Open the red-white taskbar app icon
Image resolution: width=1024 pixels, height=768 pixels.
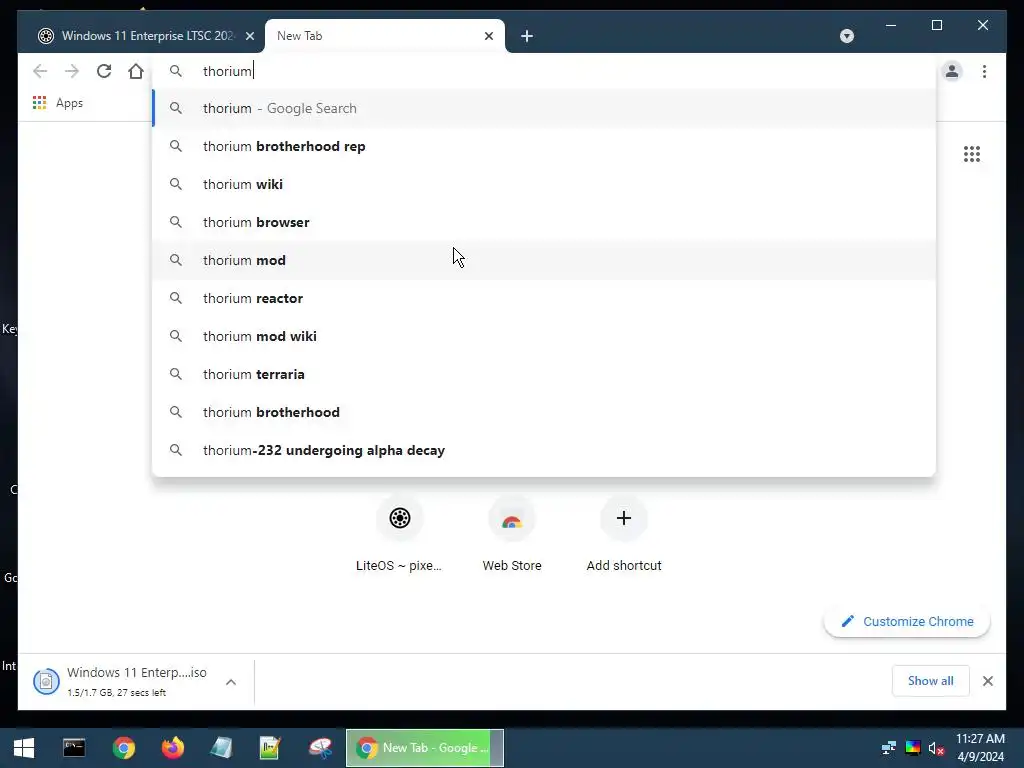(320, 748)
